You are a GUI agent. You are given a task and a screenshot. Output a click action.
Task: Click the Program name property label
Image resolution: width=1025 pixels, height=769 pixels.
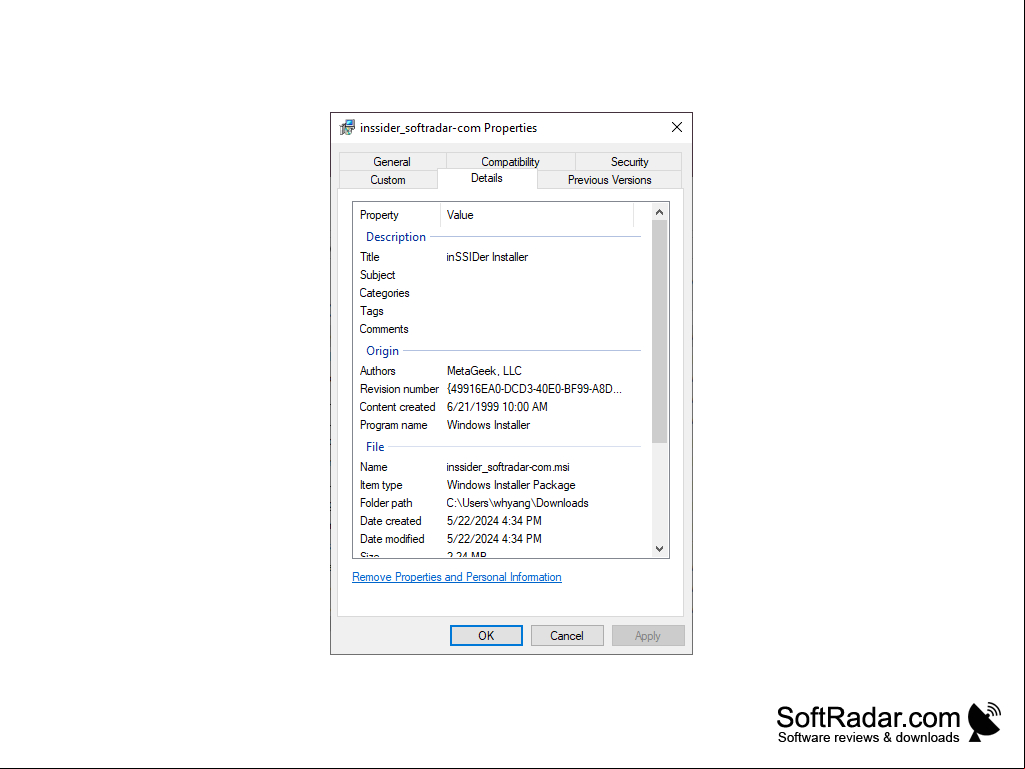tap(394, 425)
